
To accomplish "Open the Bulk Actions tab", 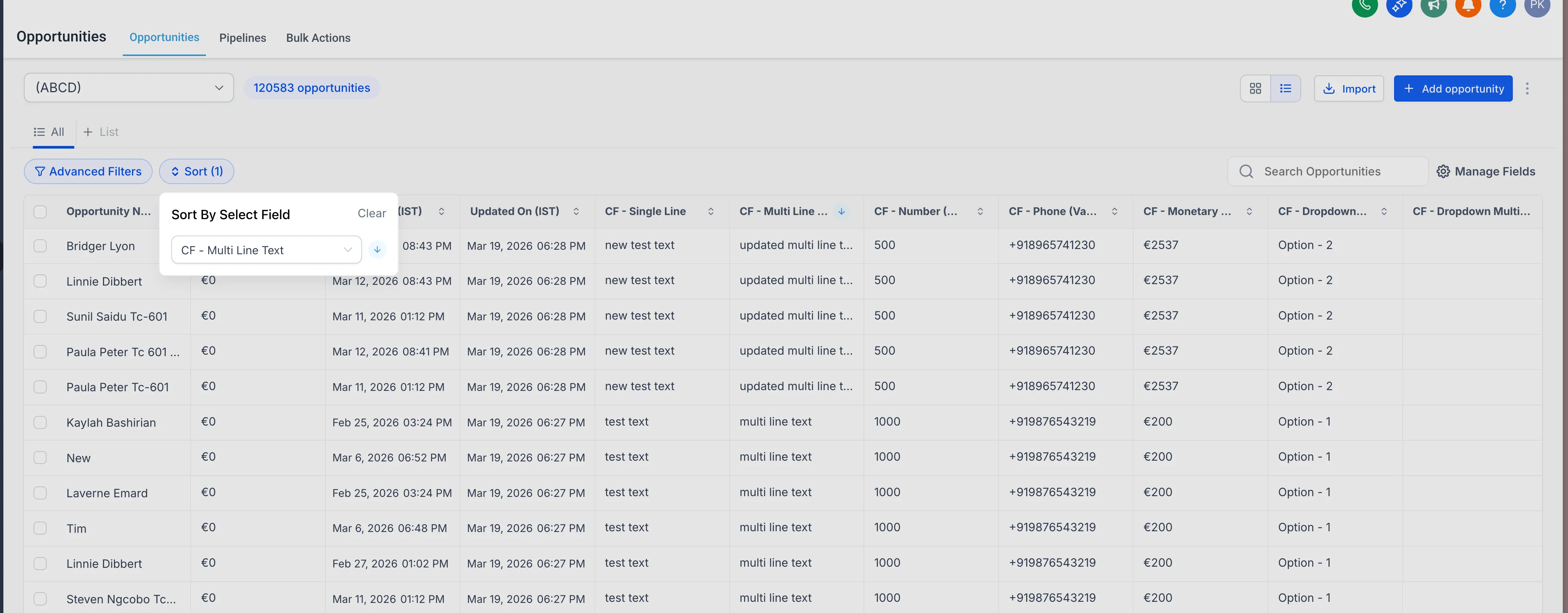I will [318, 38].
